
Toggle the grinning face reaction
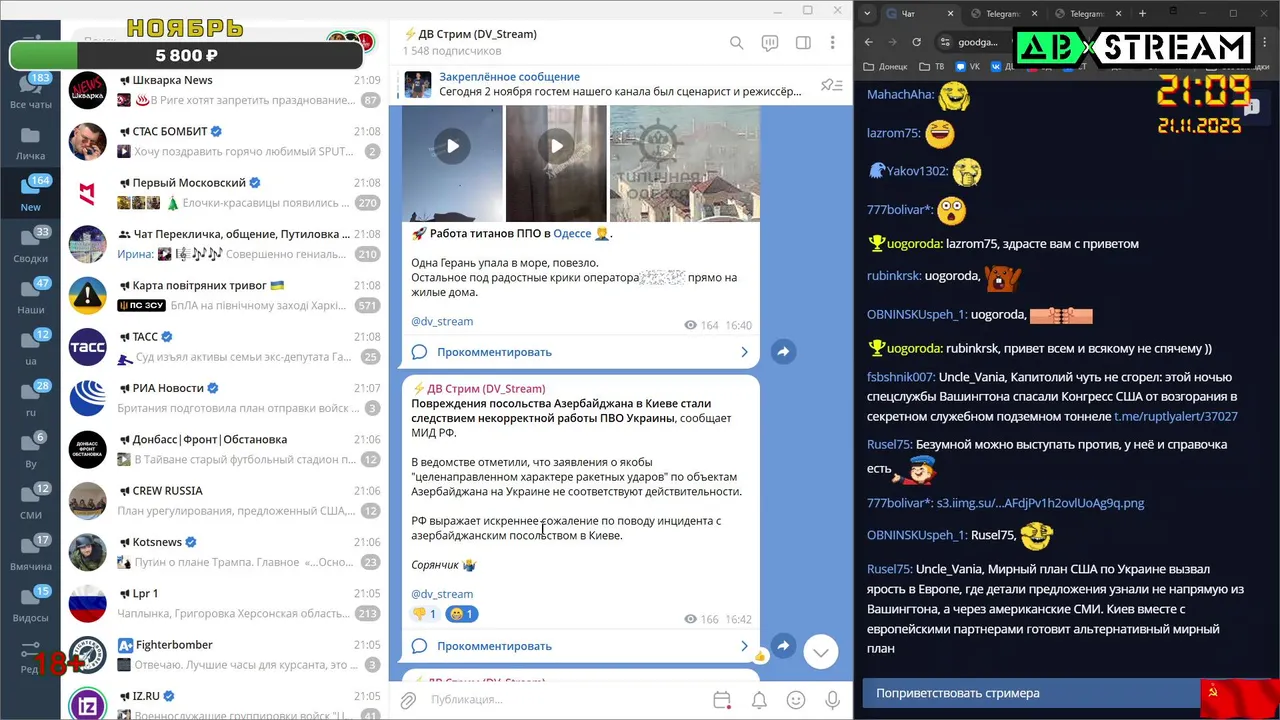(461, 614)
